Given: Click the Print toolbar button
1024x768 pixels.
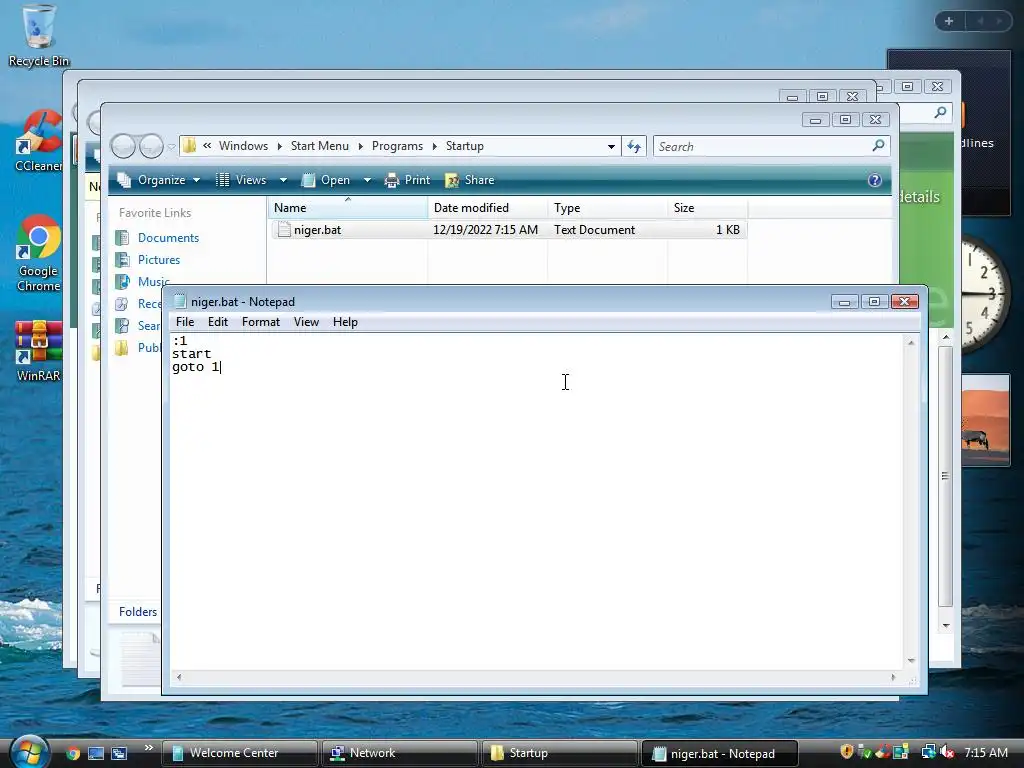Looking at the screenshot, I should (x=408, y=180).
